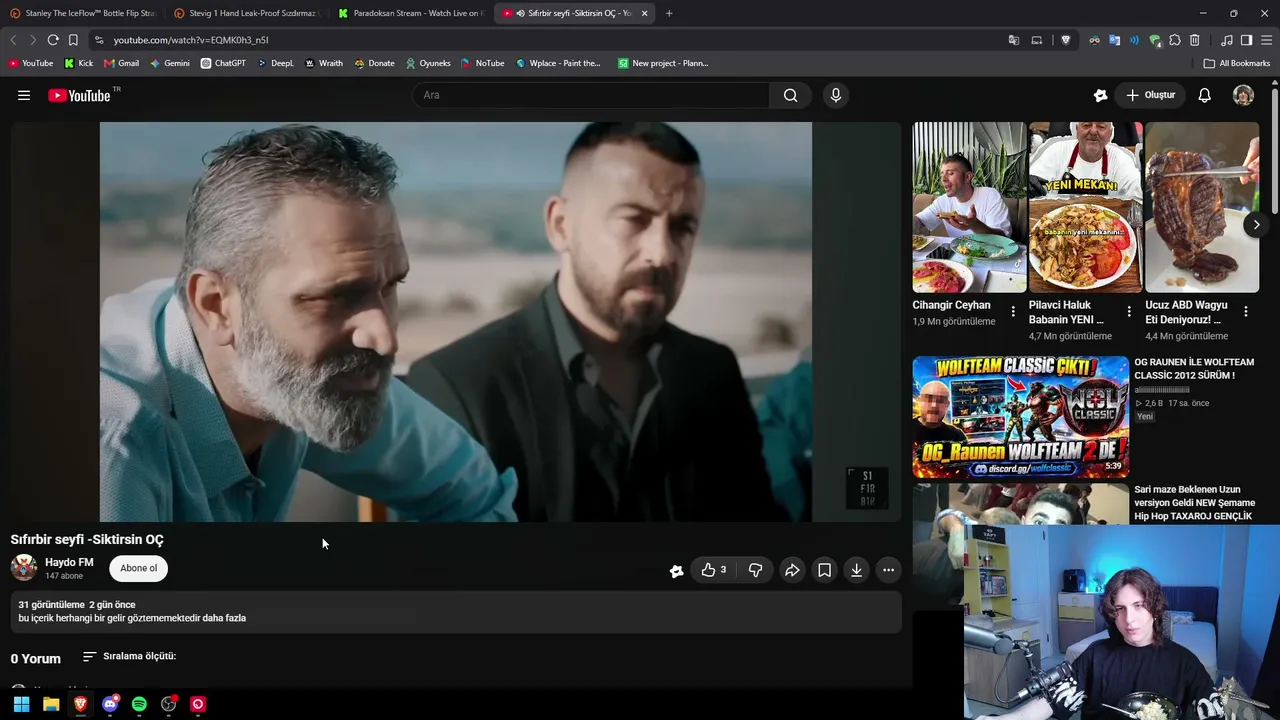The image size is (1280, 720).
Task: Open the Haydo FM channel name
Action: tap(69, 562)
